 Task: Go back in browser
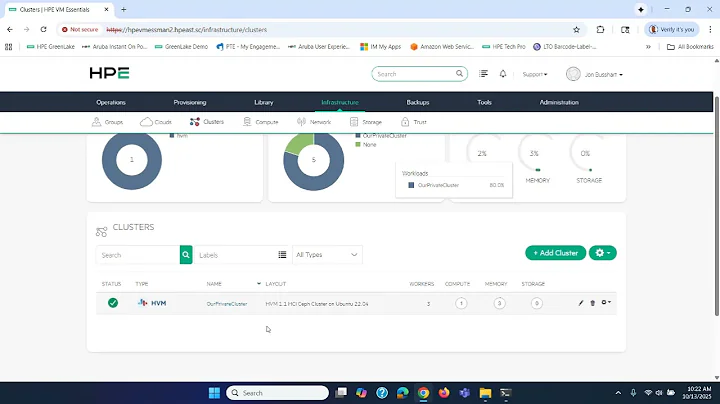tap(10, 29)
